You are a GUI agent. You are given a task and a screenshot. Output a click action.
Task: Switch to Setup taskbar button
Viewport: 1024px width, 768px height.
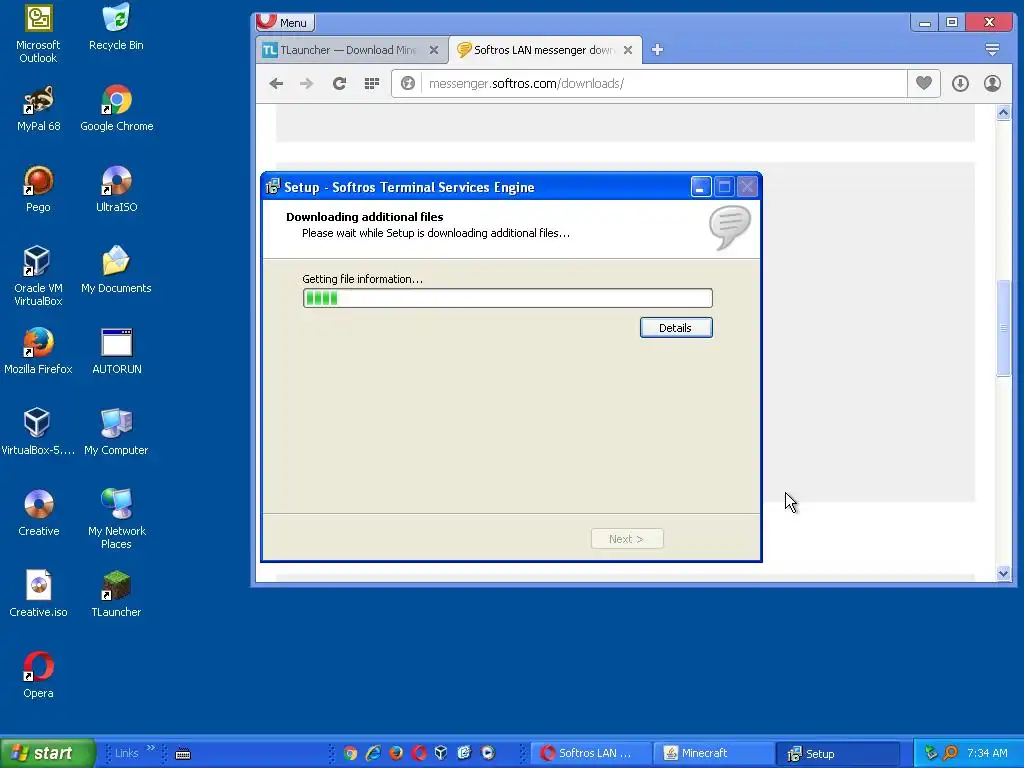pyautogui.click(x=838, y=753)
